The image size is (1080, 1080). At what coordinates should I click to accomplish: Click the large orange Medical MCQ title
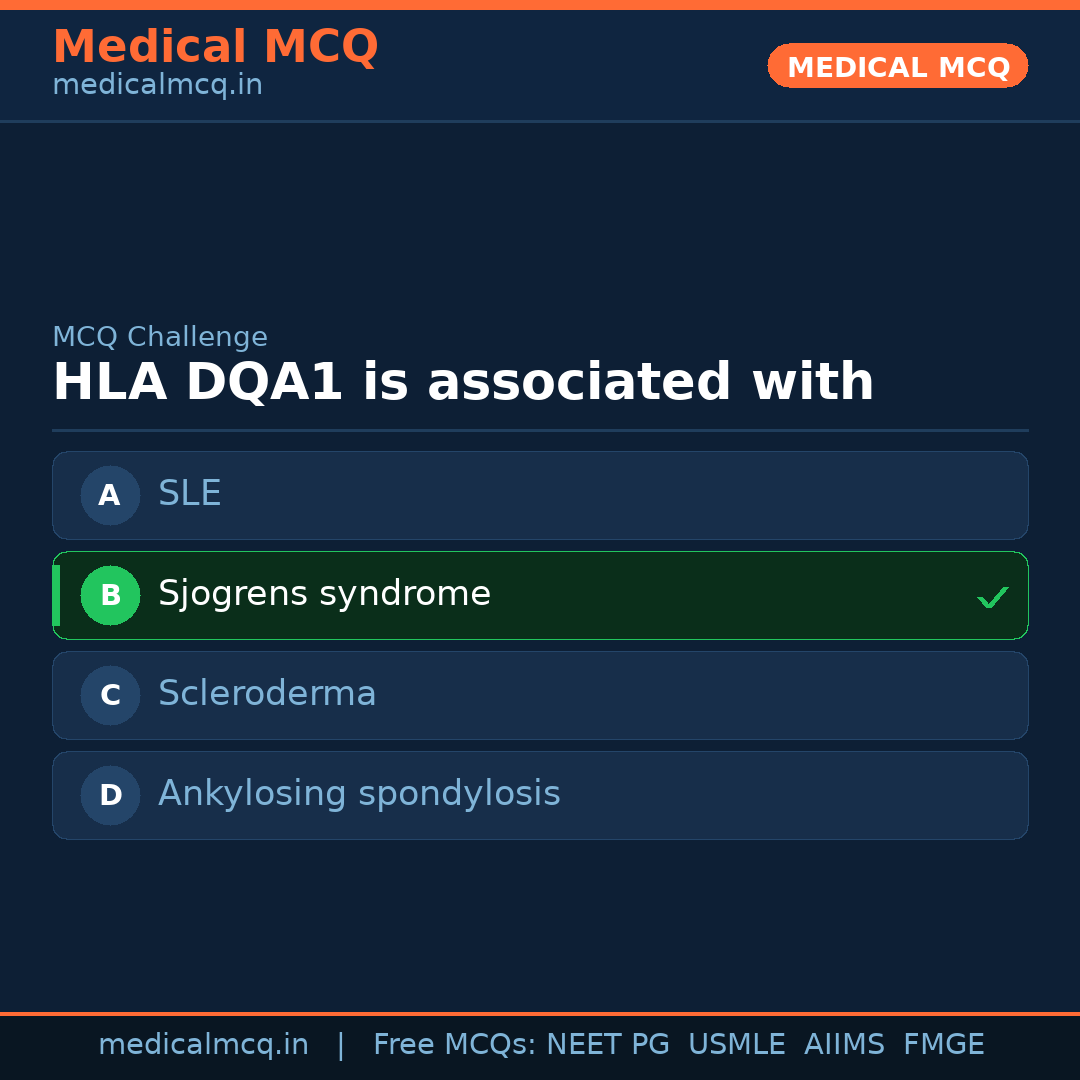[x=215, y=47]
